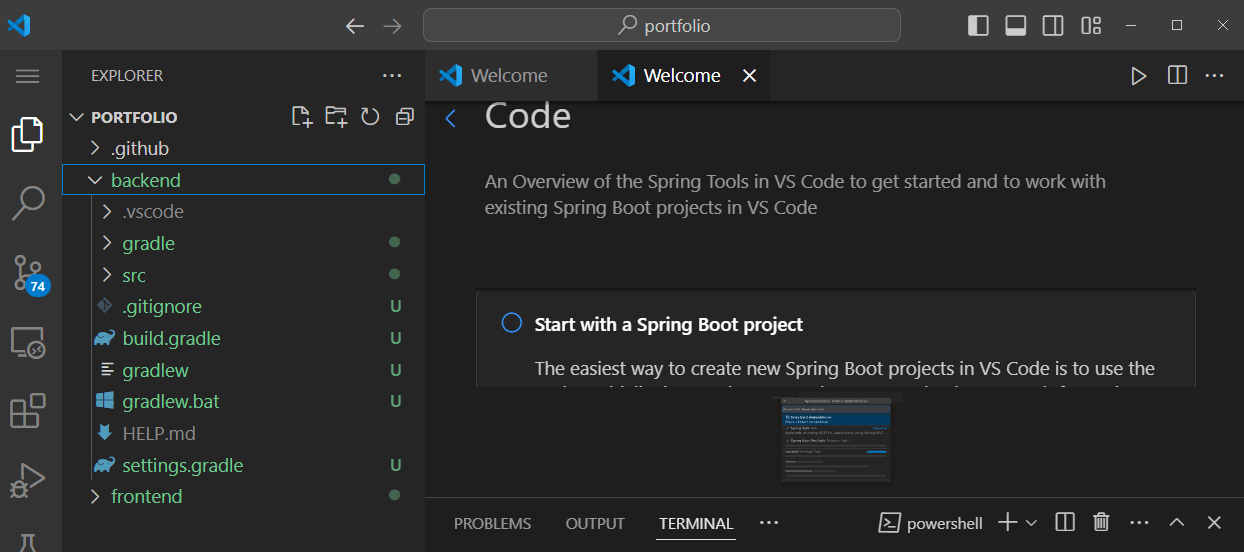Click the EXPLORER title
Screen dimensions: 1244x552
(x=127, y=76)
